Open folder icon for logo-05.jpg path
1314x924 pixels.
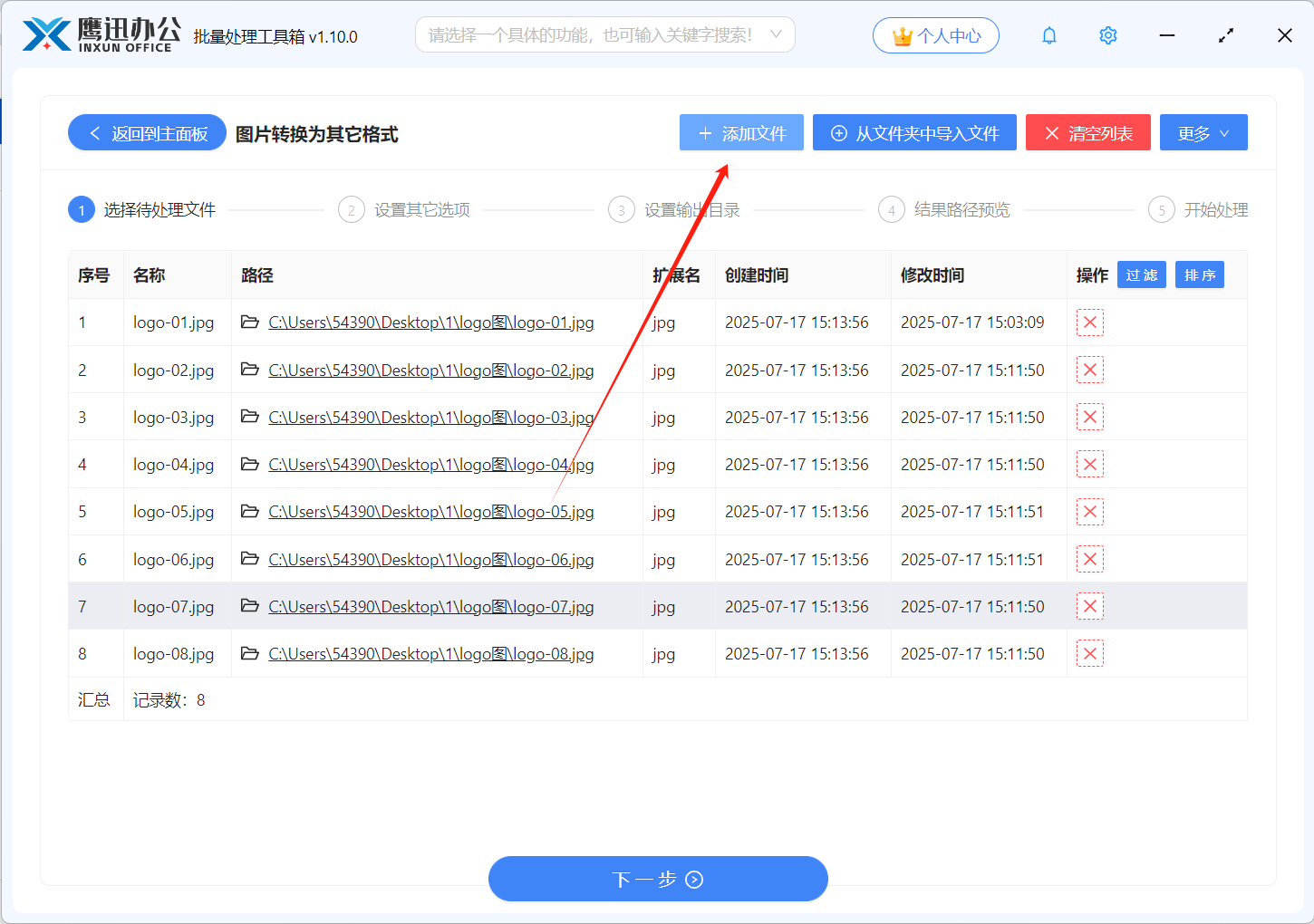(x=250, y=511)
